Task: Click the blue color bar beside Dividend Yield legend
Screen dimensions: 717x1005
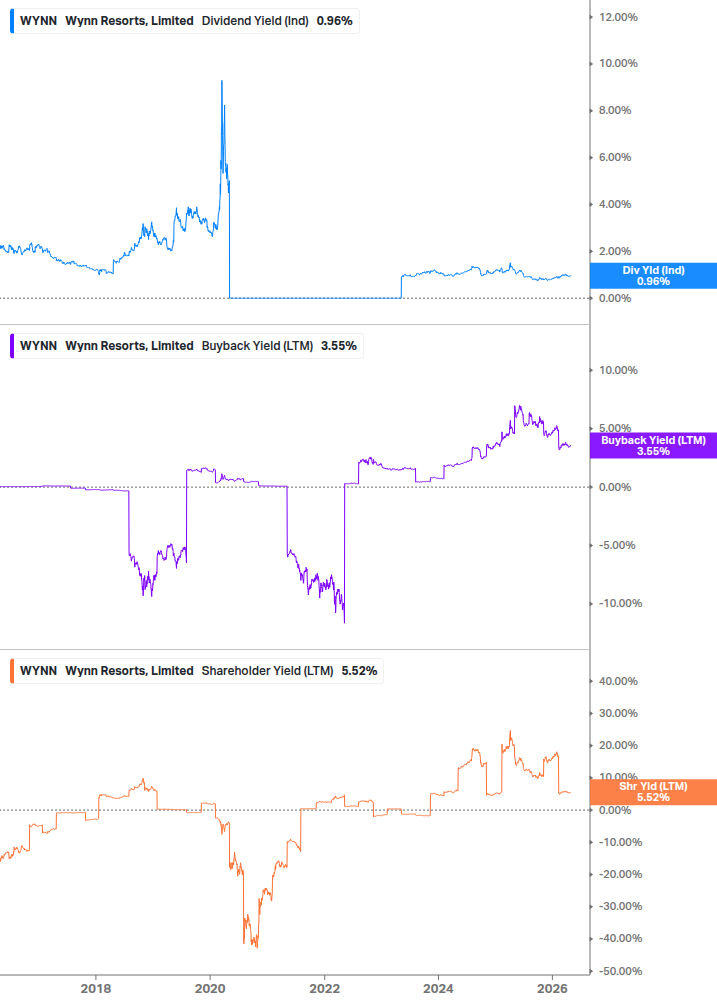Action: click(12, 21)
